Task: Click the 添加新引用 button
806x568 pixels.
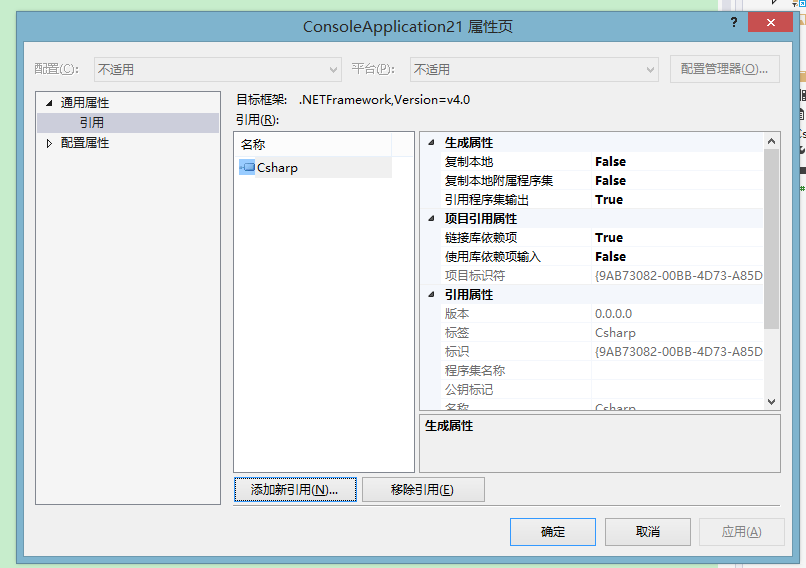Action: 295,490
